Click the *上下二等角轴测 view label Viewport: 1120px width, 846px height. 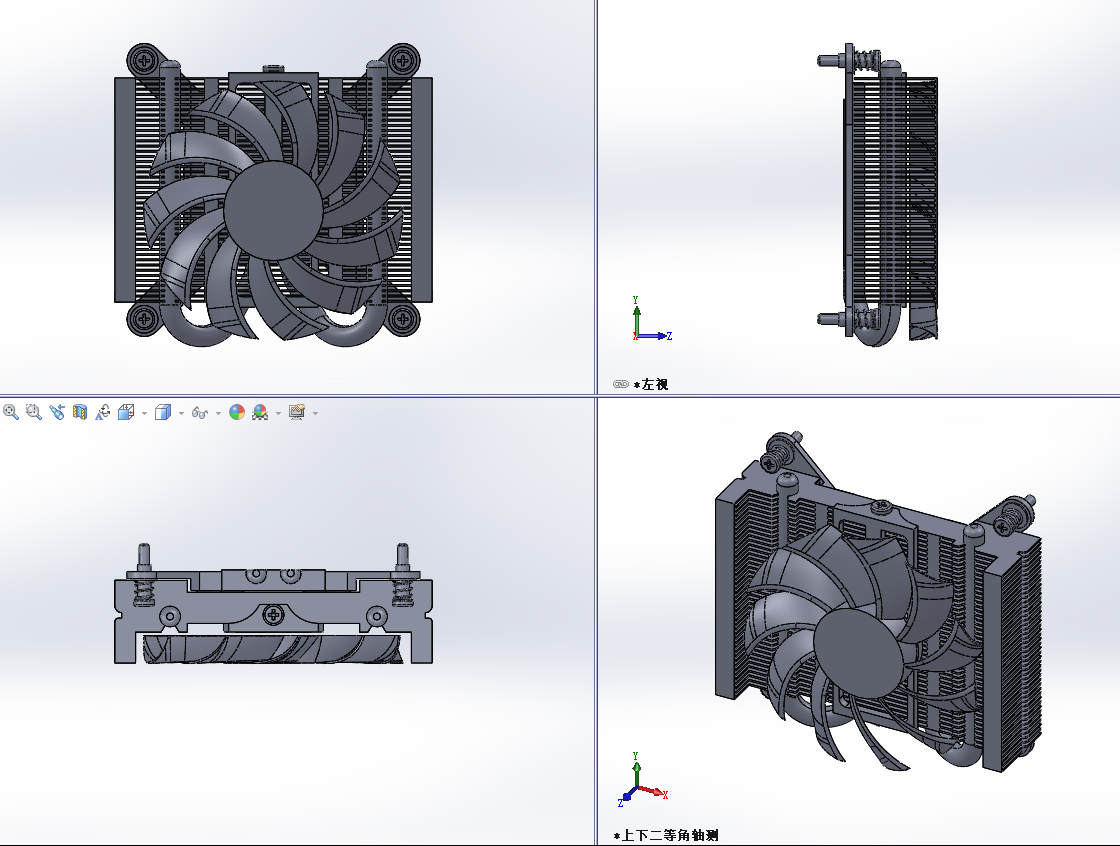(x=666, y=835)
